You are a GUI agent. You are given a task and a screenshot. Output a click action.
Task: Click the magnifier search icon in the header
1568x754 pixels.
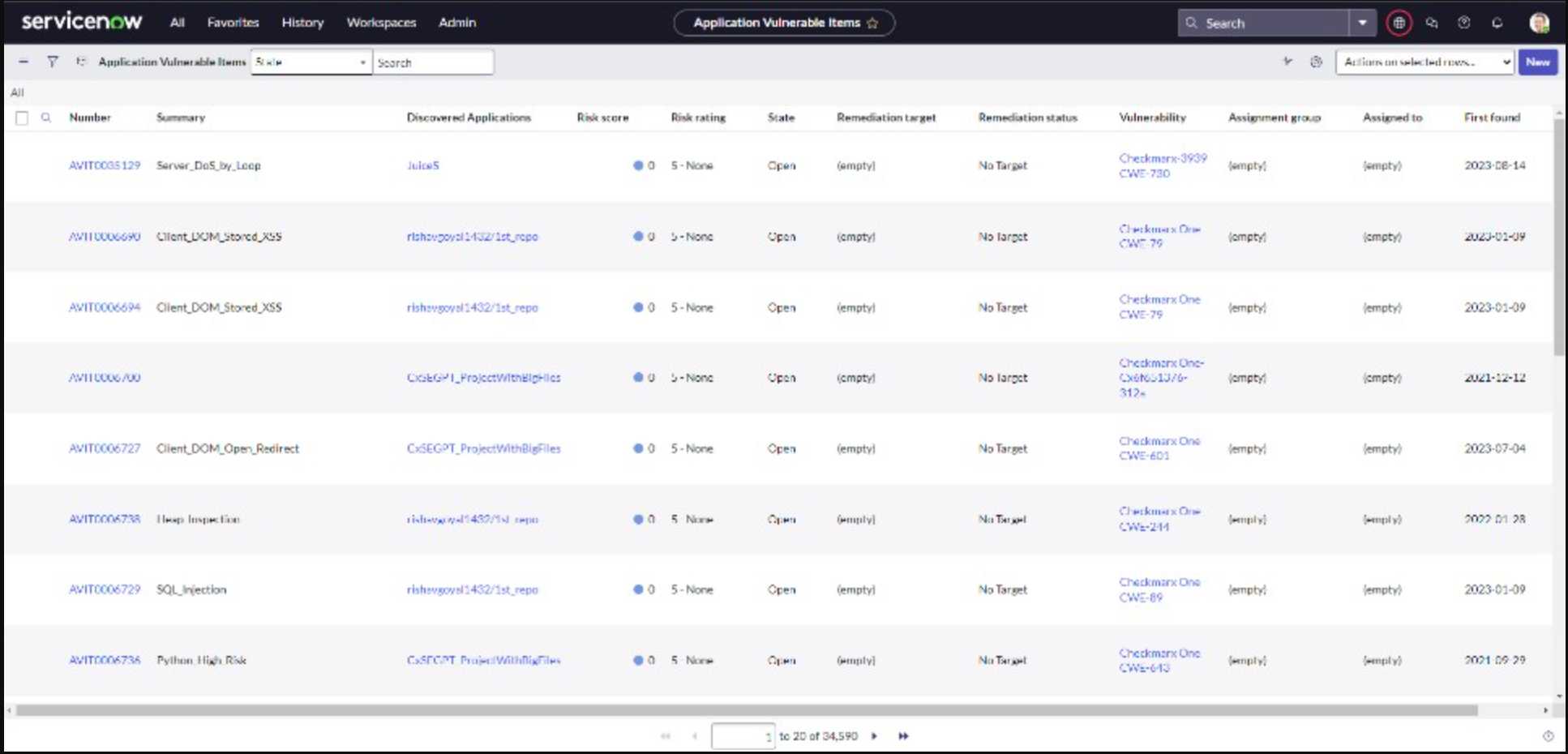click(1192, 23)
